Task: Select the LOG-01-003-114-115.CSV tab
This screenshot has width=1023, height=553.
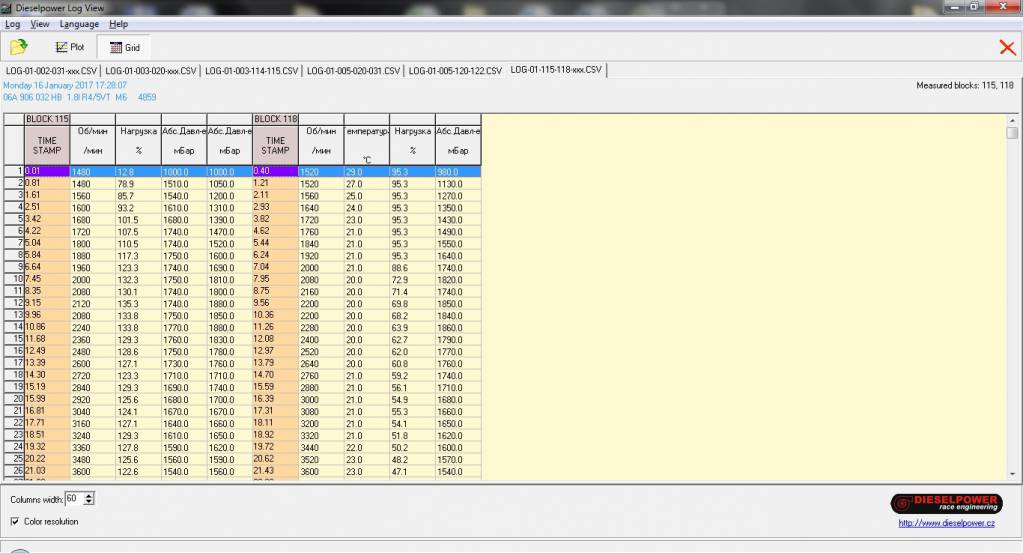Action: pos(251,71)
